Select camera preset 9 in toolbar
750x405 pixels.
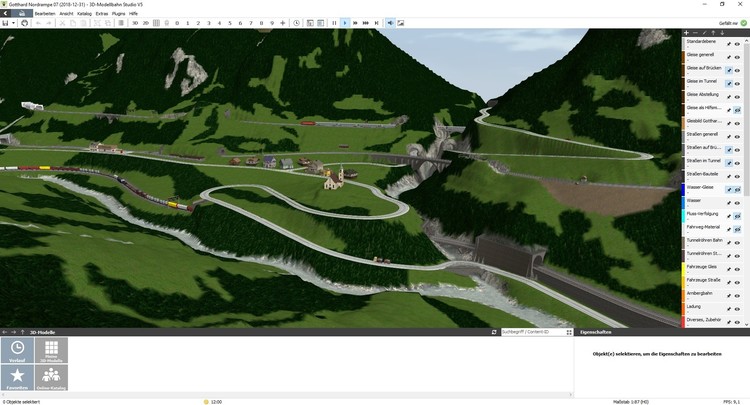[x=272, y=23]
